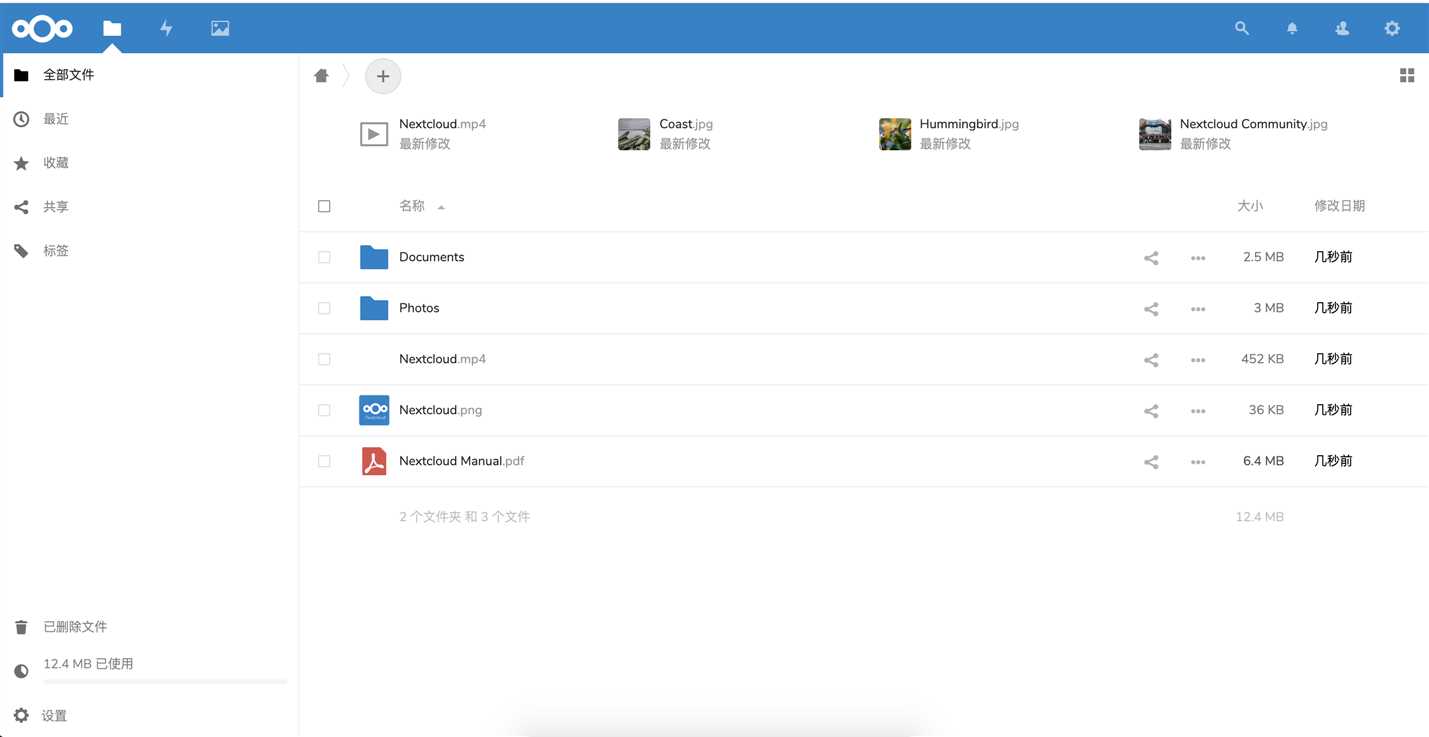
Task: Open Nextcloud Manual.pdf file name
Action: (462, 461)
